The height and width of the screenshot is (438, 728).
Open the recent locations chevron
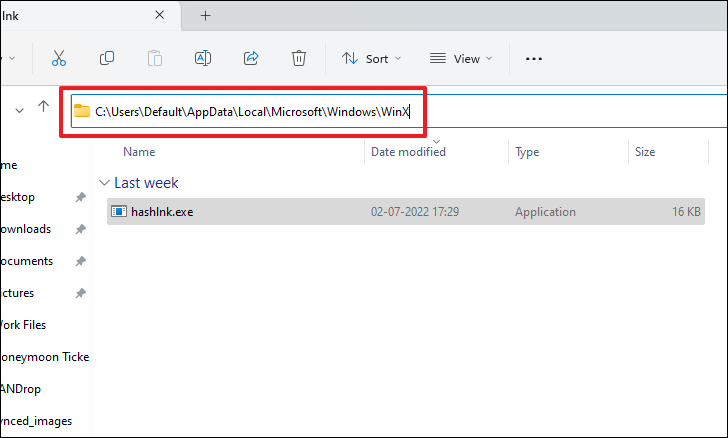[x=19, y=111]
